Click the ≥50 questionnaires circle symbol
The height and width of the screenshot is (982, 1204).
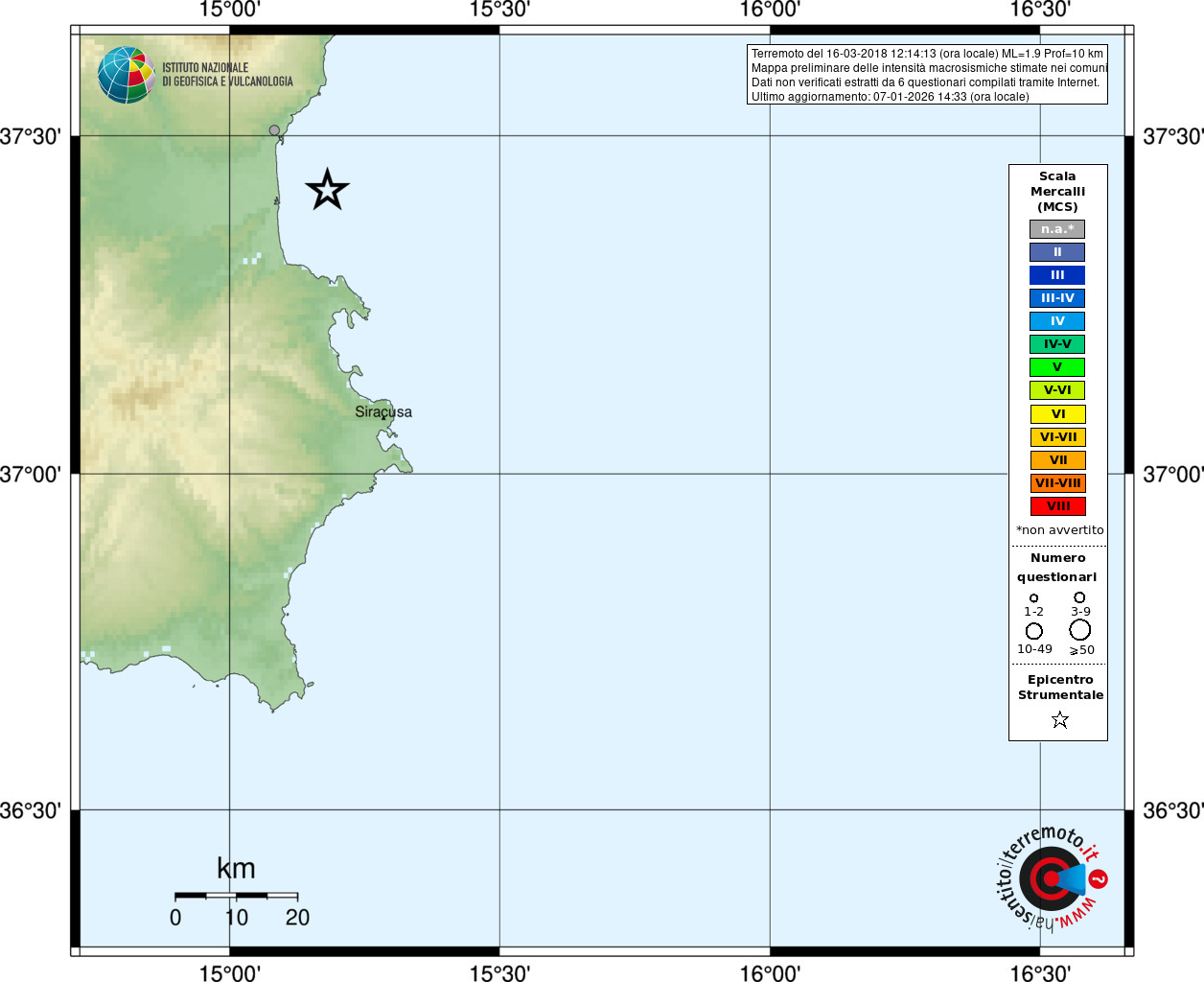pyautogui.click(x=1080, y=630)
